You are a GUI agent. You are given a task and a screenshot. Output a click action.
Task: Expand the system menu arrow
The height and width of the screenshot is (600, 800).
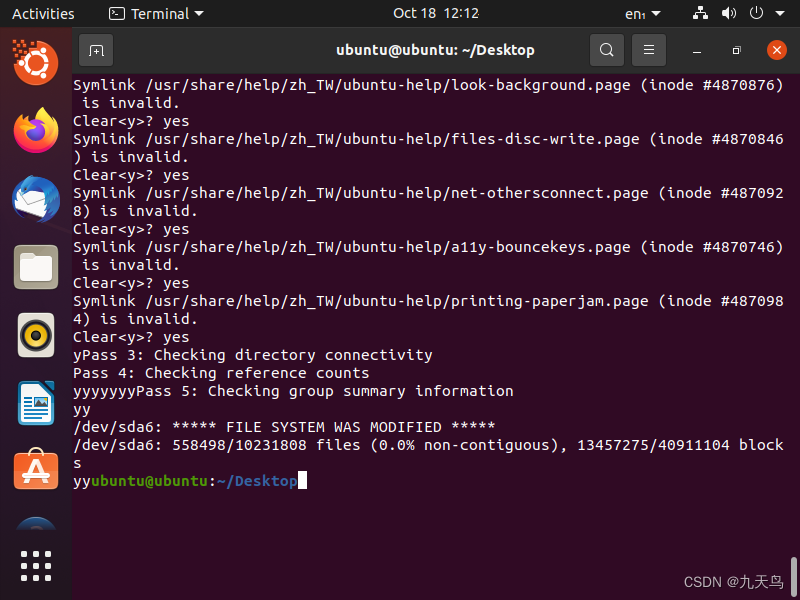point(780,14)
